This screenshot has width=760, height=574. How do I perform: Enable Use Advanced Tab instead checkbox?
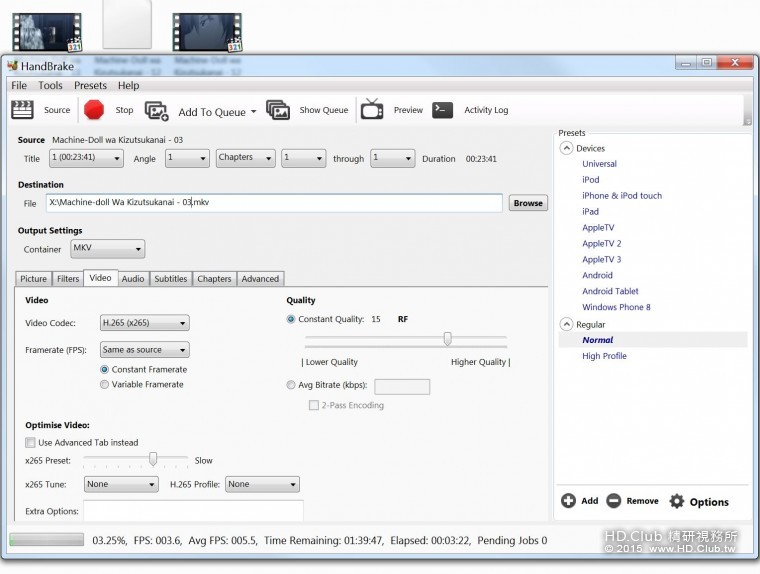[x=30, y=442]
